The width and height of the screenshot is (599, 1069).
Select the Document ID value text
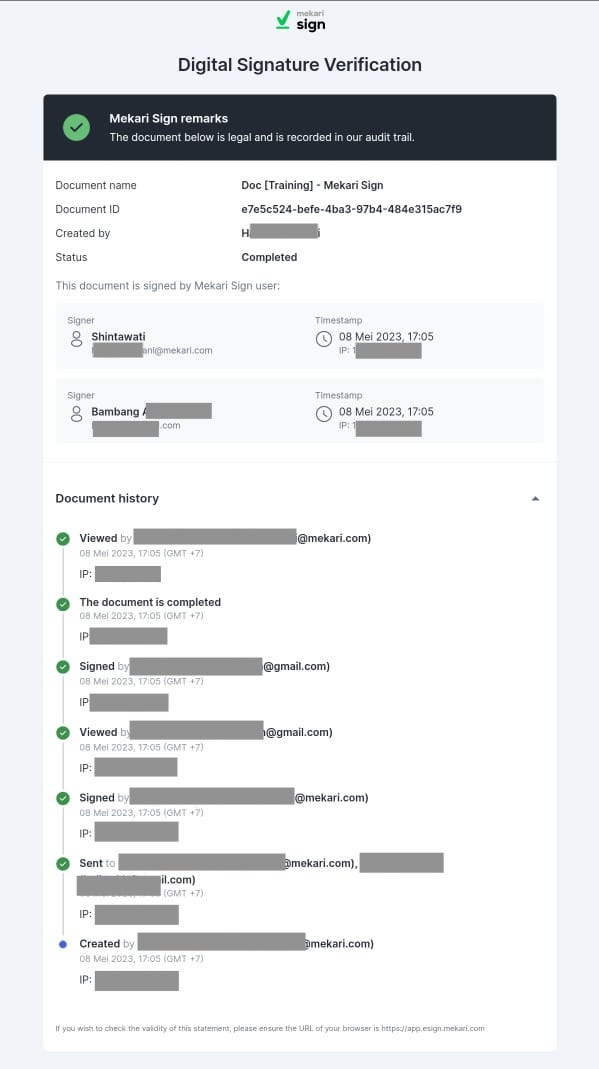[352, 209]
